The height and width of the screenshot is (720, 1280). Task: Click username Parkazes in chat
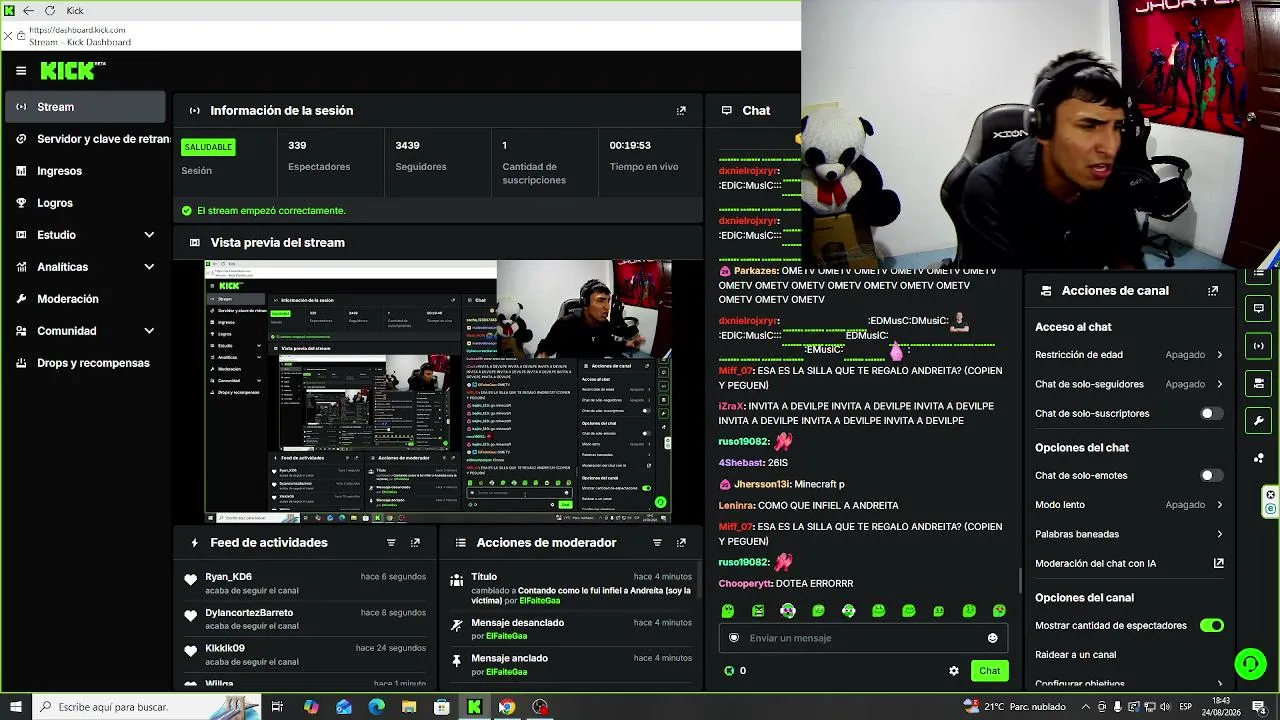coord(755,271)
